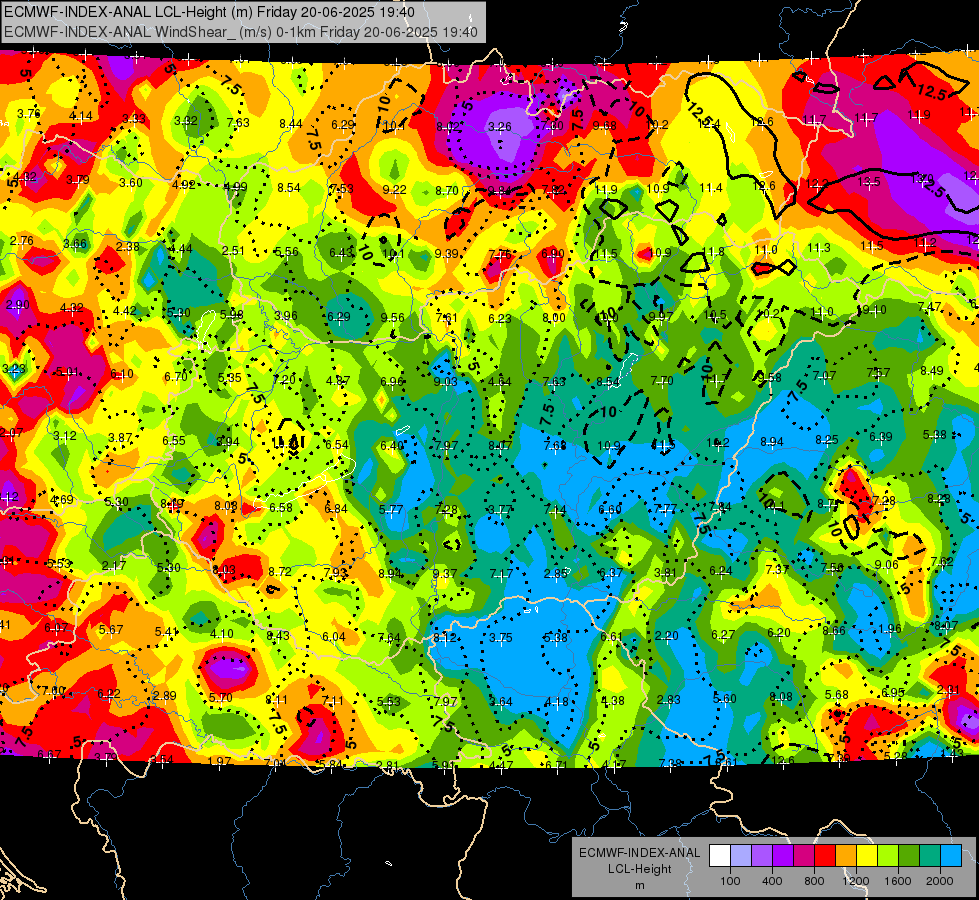
Task: Click the map value "9.22"
Action: click(x=395, y=189)
